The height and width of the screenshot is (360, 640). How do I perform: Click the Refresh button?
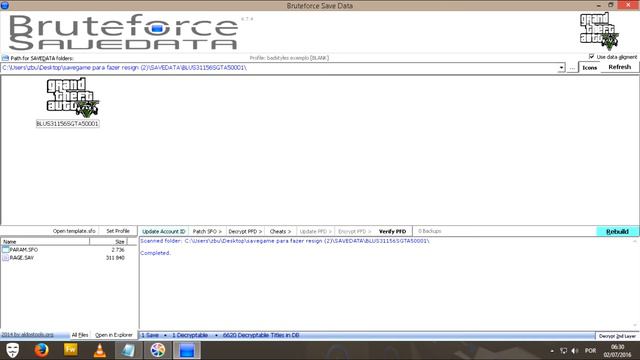pyautogui.click(x=620, y=67)
